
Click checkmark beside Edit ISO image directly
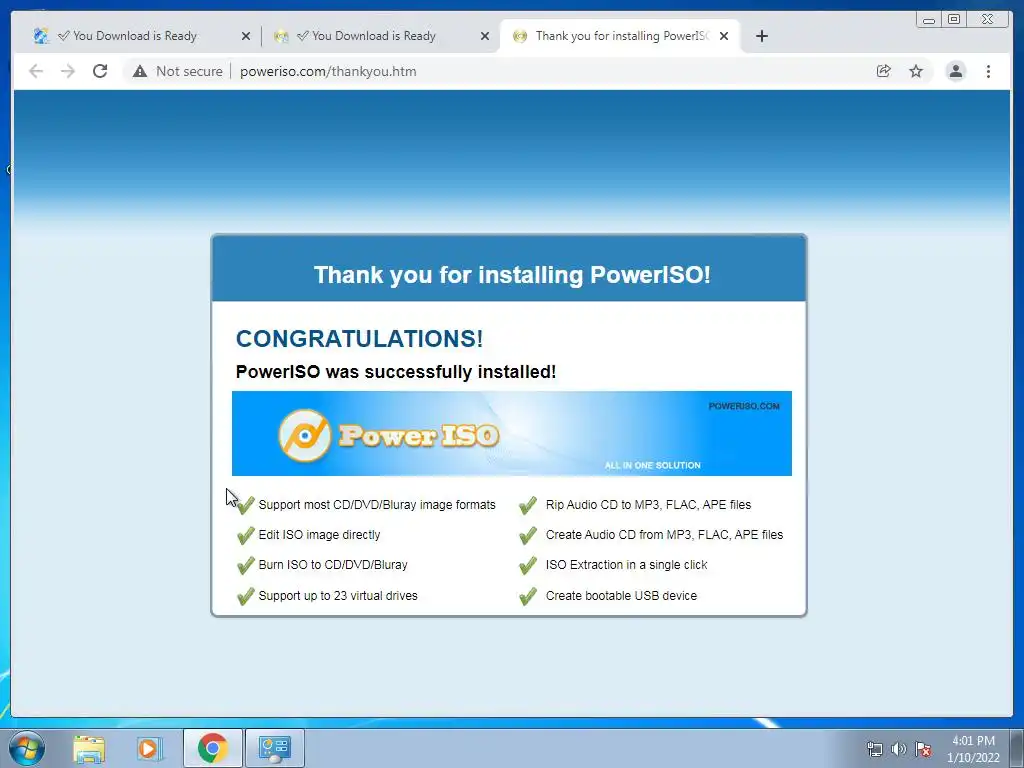coord(246,535)
